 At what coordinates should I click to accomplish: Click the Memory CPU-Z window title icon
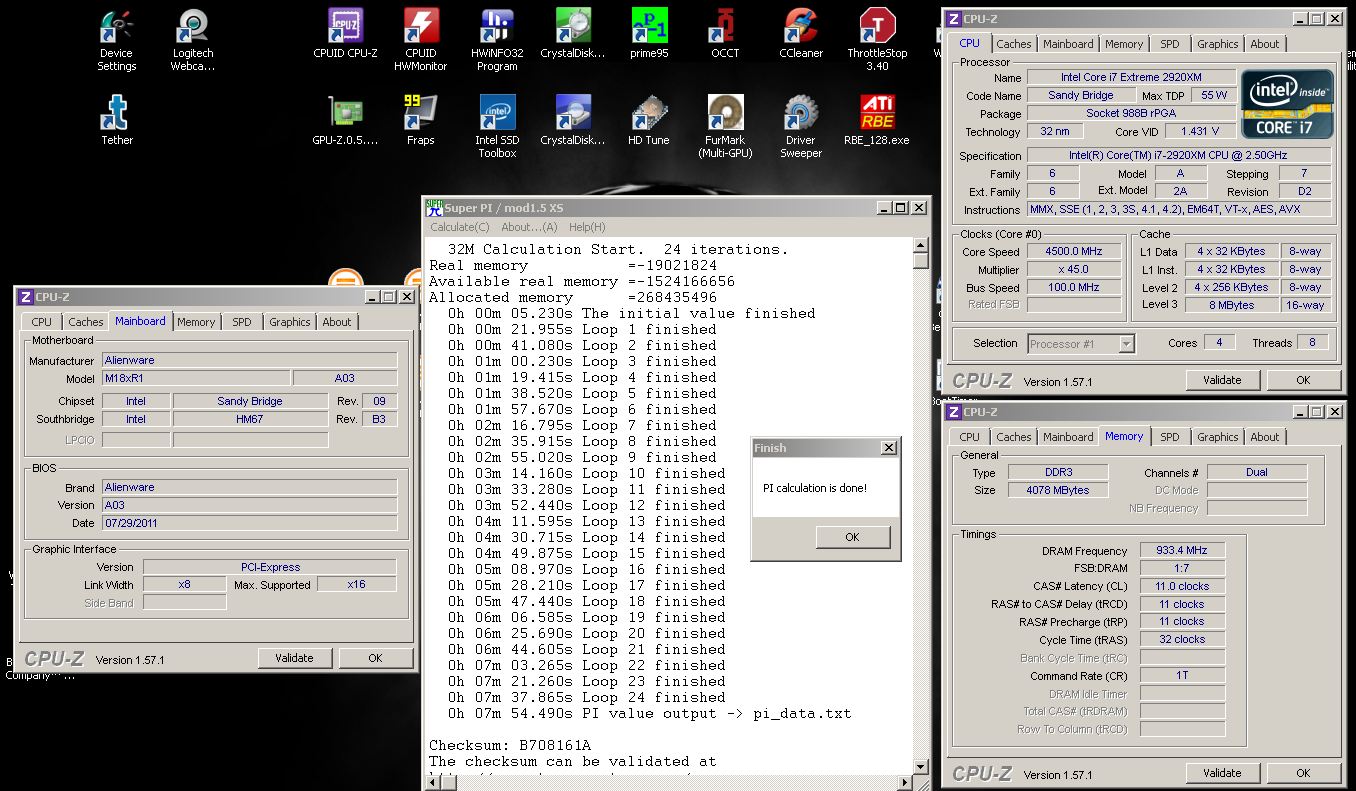click(954, 412)
